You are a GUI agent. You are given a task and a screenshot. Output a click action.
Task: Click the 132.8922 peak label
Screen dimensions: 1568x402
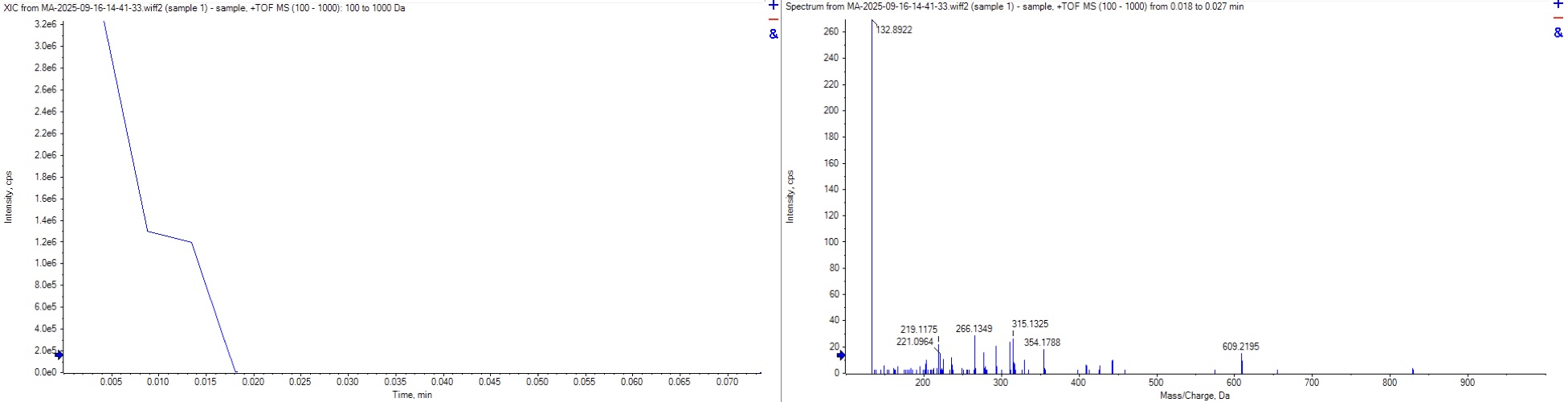894,30
